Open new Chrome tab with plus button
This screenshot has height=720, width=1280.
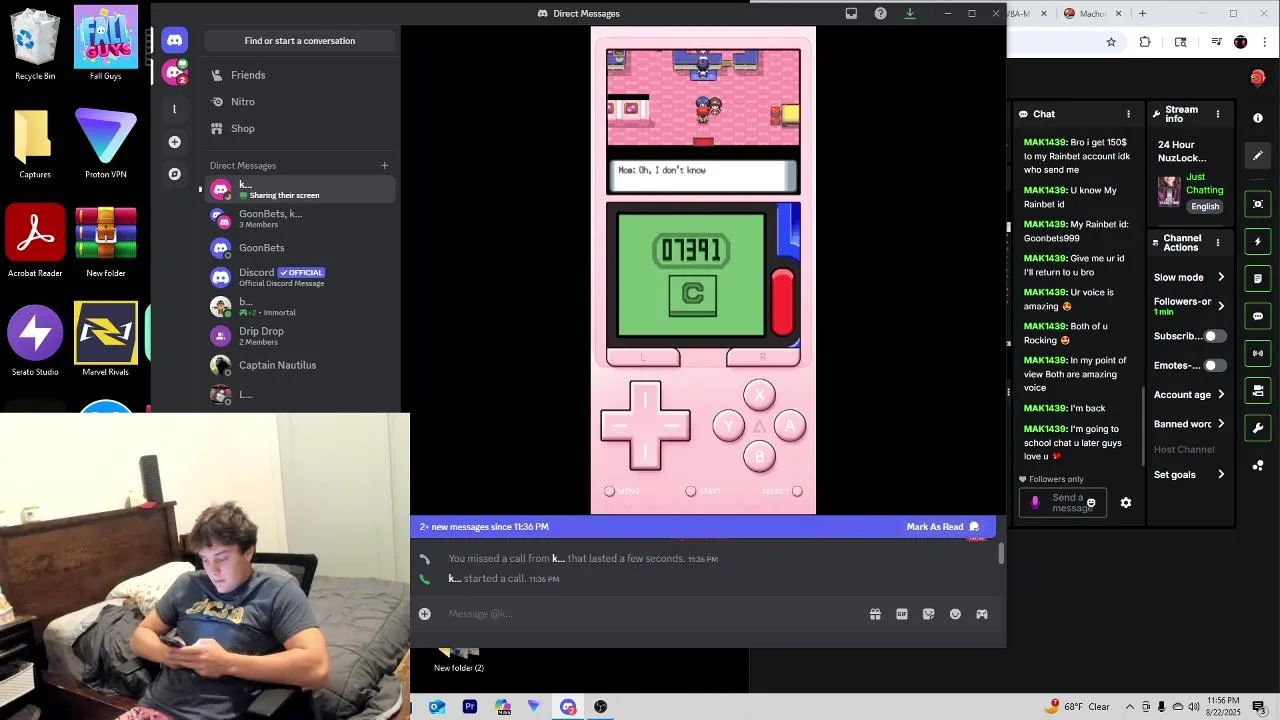1142,13
